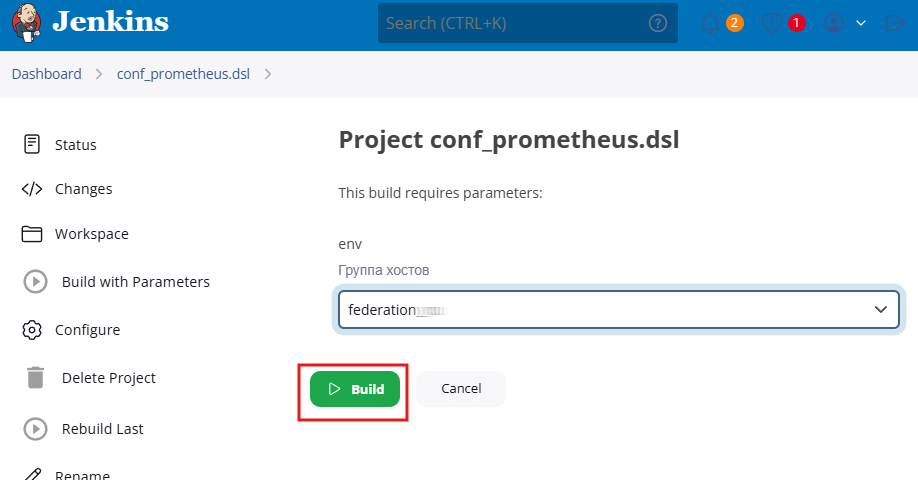Open Workspace in the side menu
918x480 pixels.
(x=91, y=234)
